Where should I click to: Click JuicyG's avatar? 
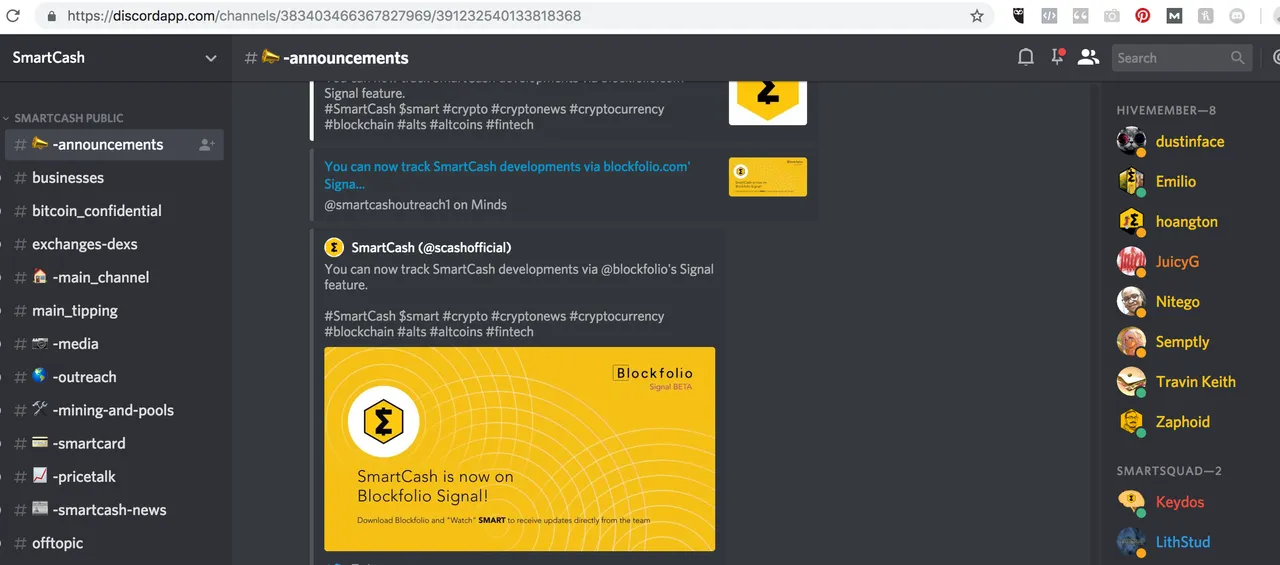[1131, 261]
